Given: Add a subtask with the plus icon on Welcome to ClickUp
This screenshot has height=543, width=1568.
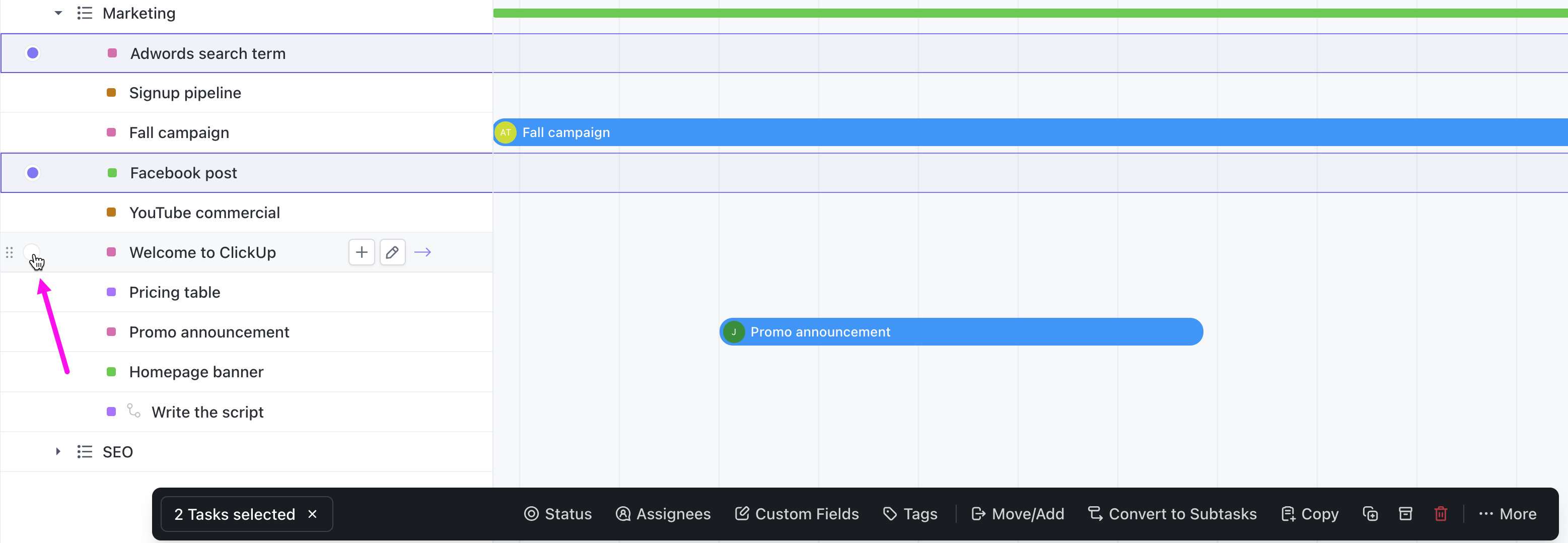Looking at the screenshot, I should 361,252.
